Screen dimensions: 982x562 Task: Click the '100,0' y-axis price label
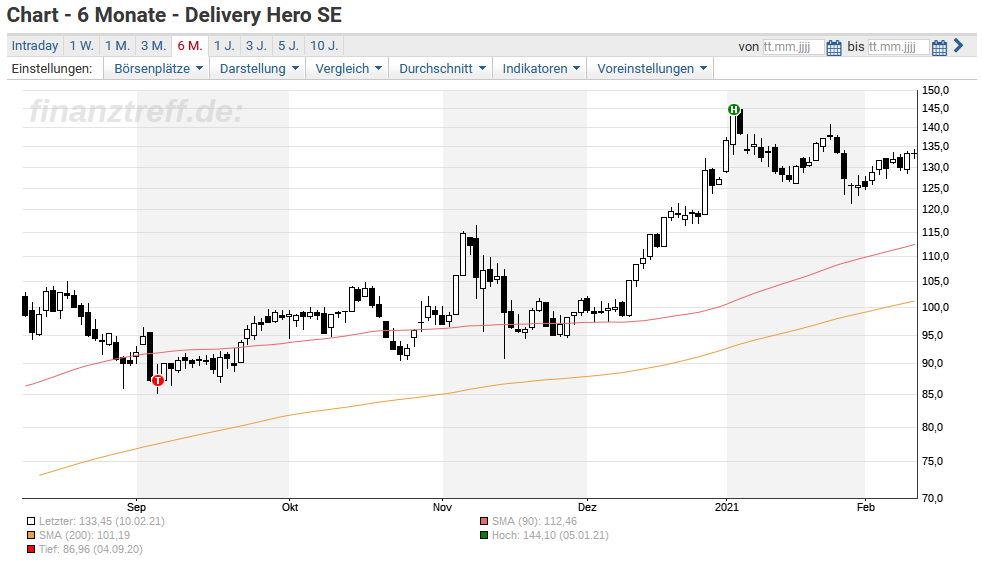point(935,307)
